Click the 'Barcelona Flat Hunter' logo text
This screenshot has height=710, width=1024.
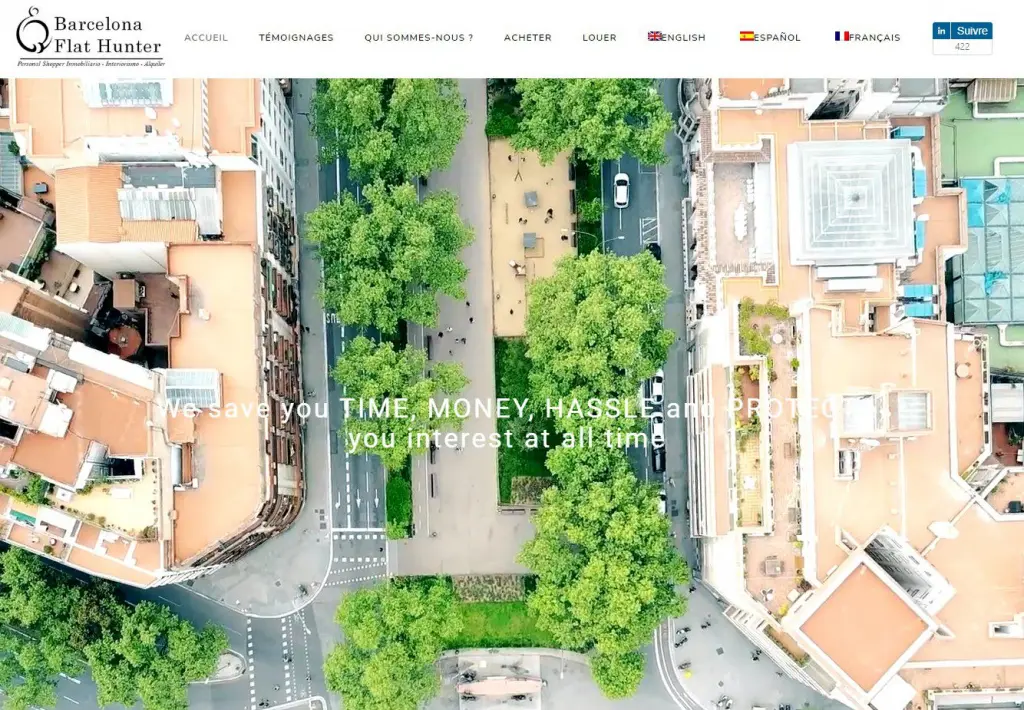[106, 34]
